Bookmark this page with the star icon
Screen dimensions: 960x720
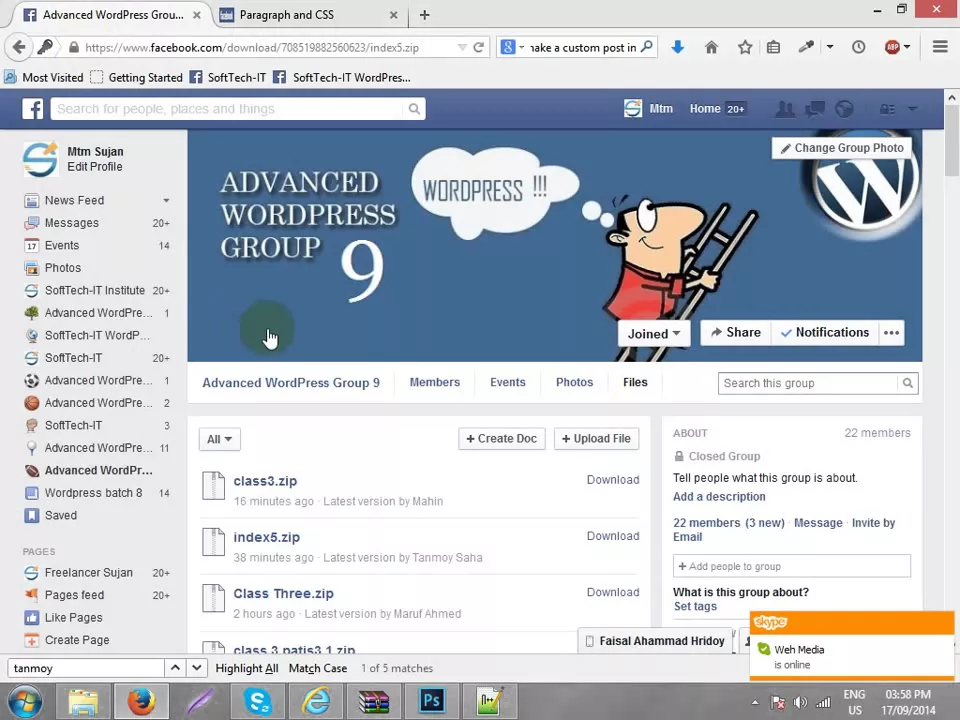[x=744, y=47]
